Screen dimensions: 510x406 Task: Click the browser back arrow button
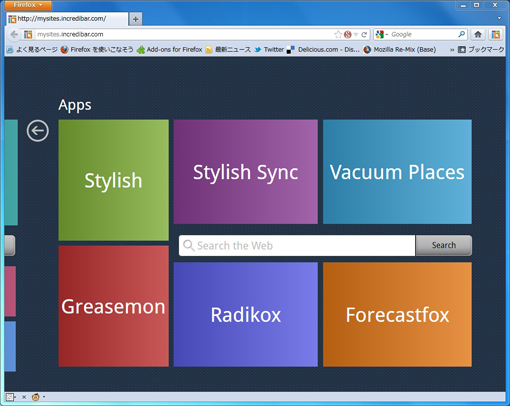[14, 34]
